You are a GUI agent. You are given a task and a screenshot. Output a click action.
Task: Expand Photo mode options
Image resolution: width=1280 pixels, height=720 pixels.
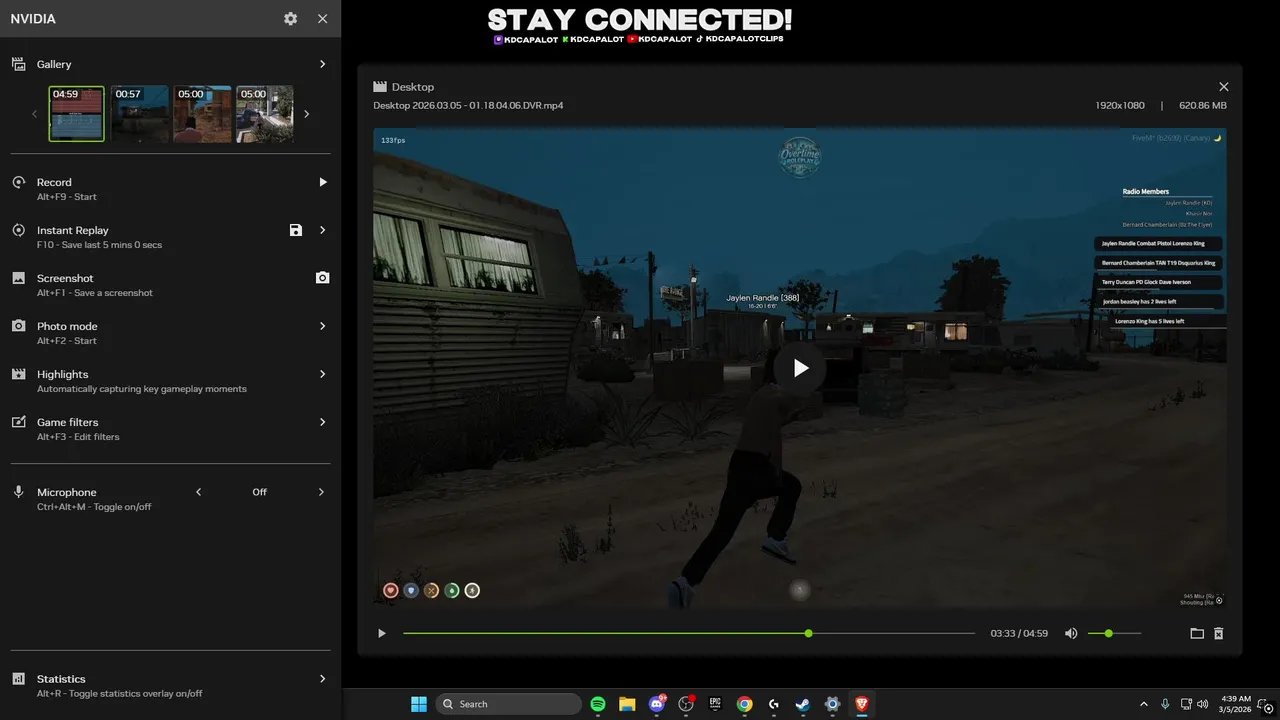click(322, 326)
